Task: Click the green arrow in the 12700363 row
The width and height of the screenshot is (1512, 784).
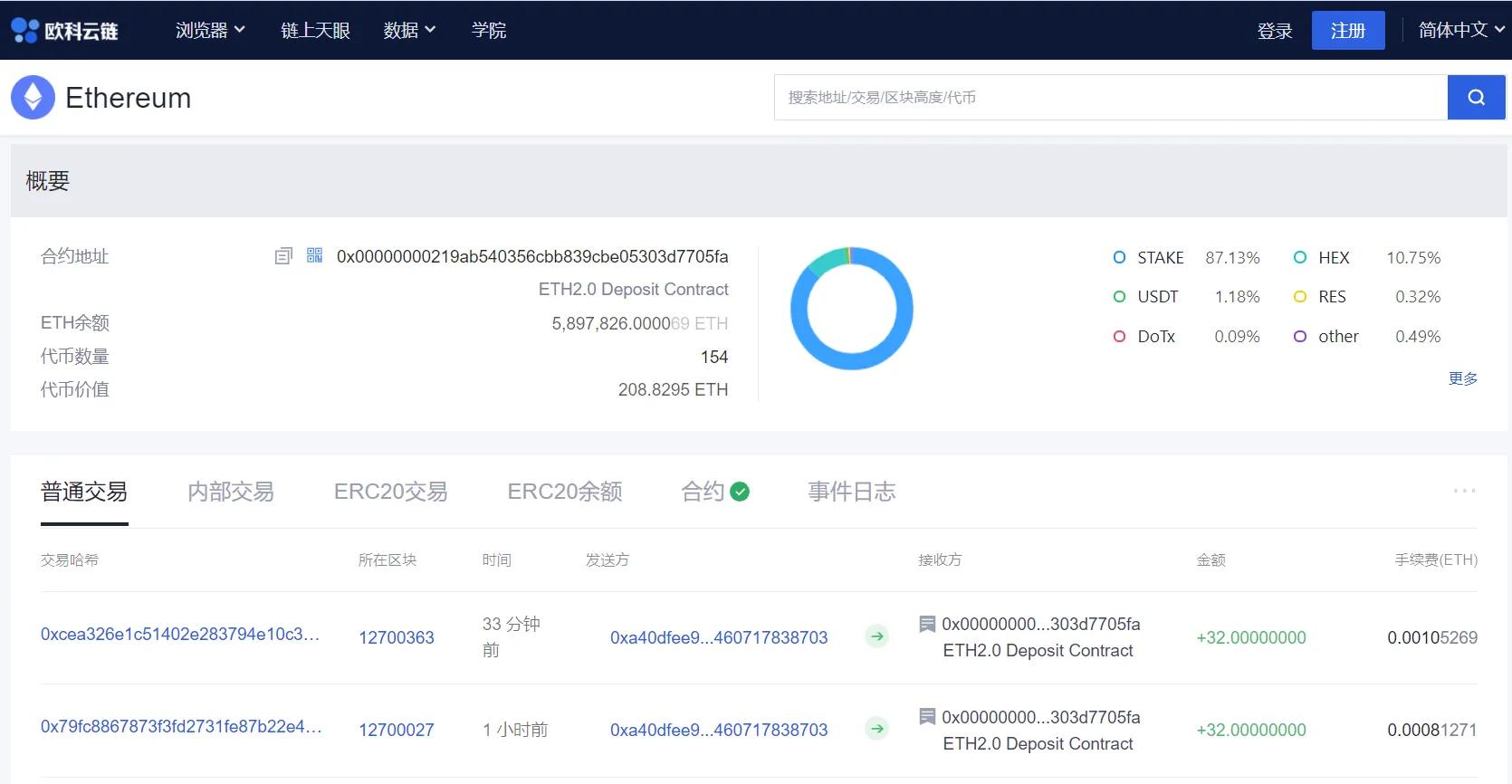Action: [876, 636]
